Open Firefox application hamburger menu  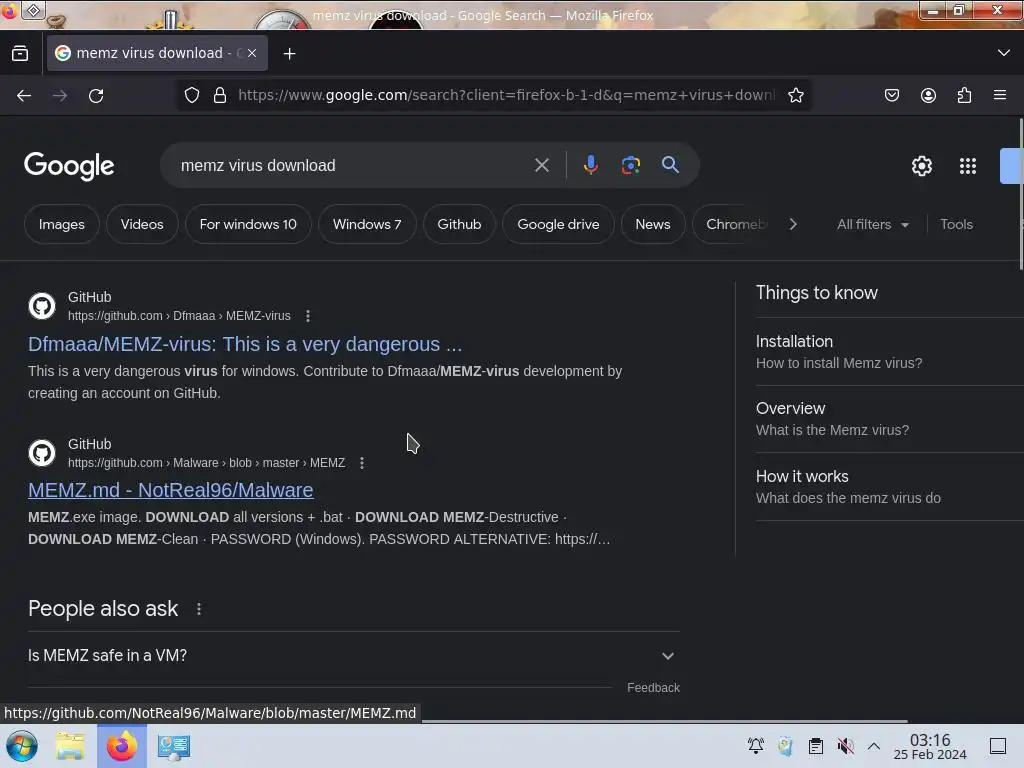1000,95
